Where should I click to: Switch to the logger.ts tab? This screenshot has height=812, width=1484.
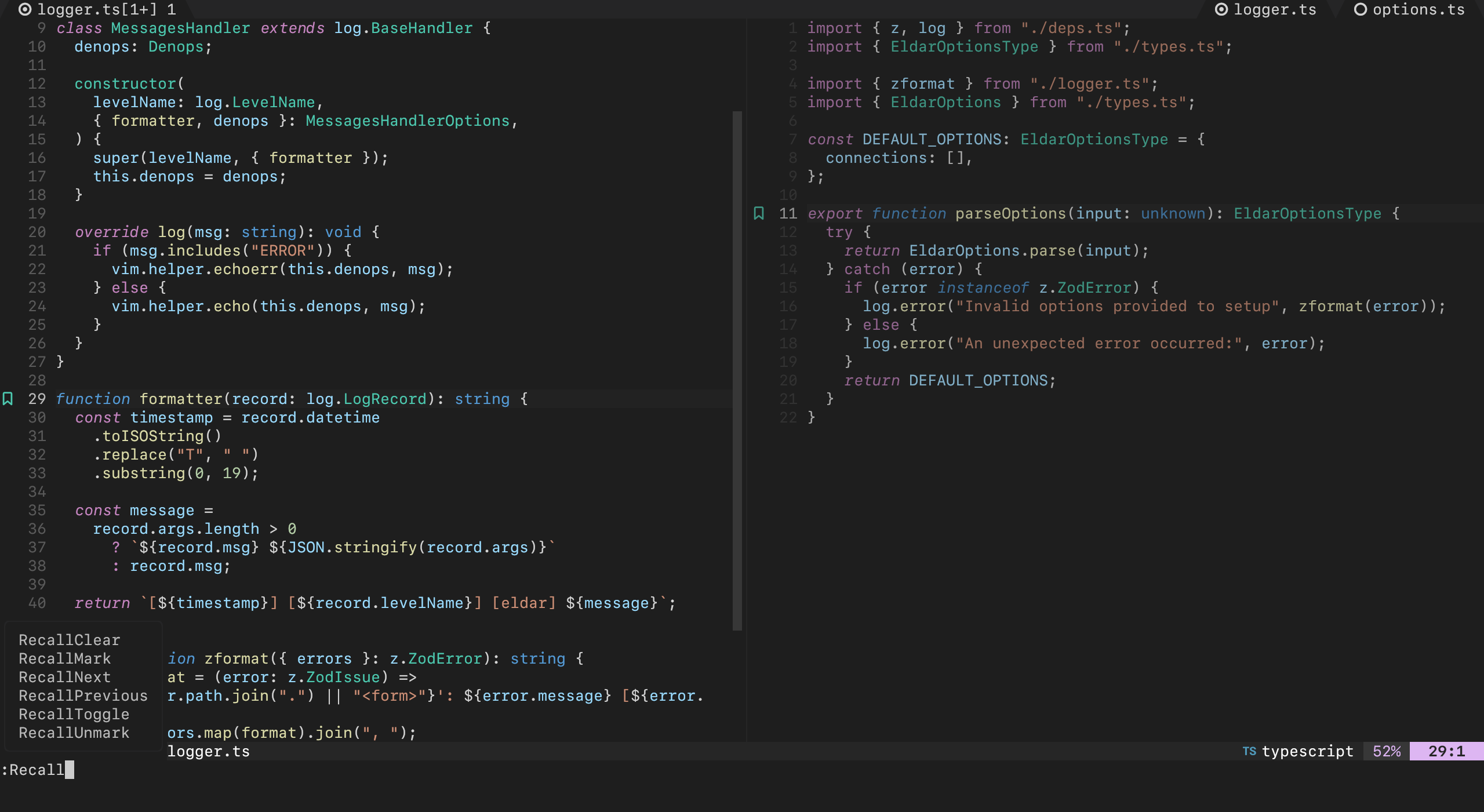(1274, 9)
